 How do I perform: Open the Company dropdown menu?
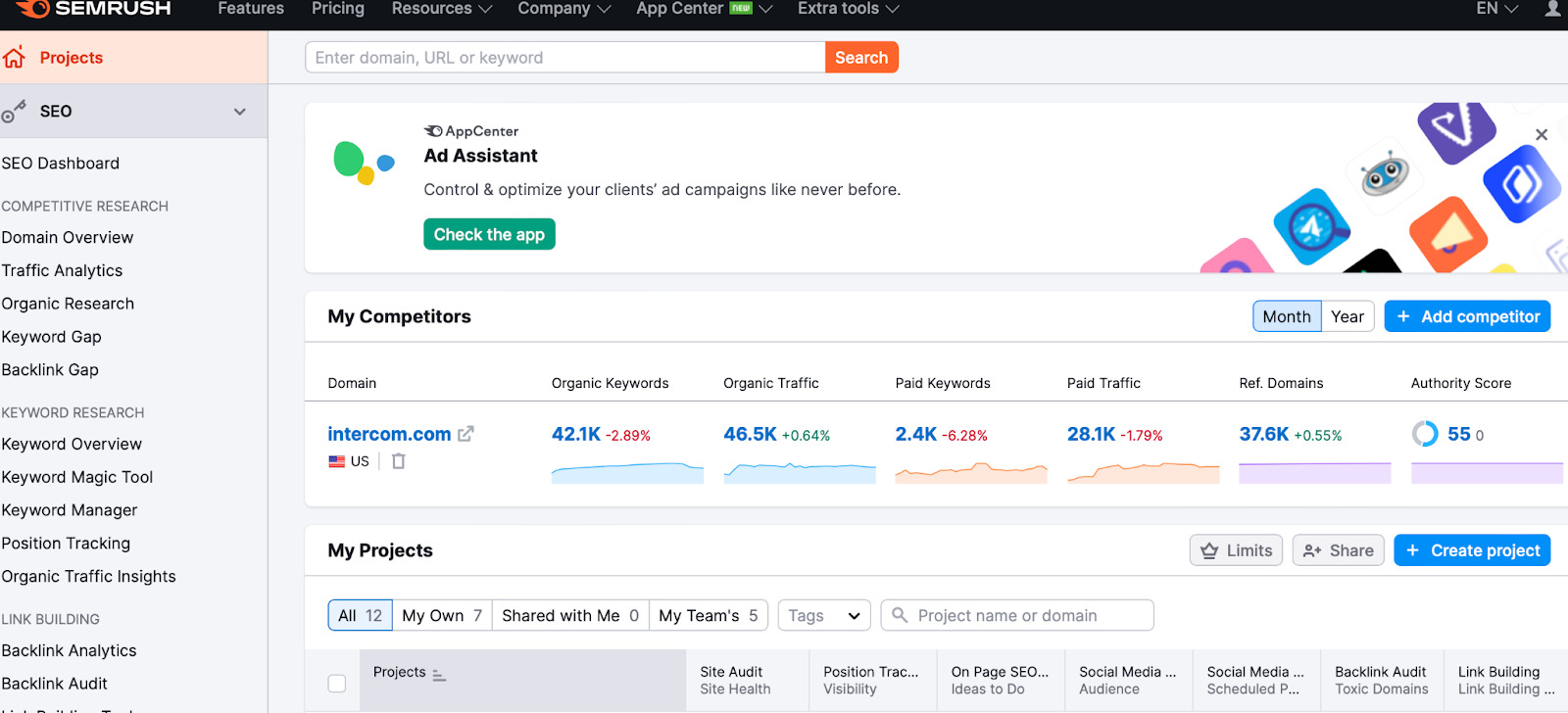pyautogui.click(x=563, y=9)
